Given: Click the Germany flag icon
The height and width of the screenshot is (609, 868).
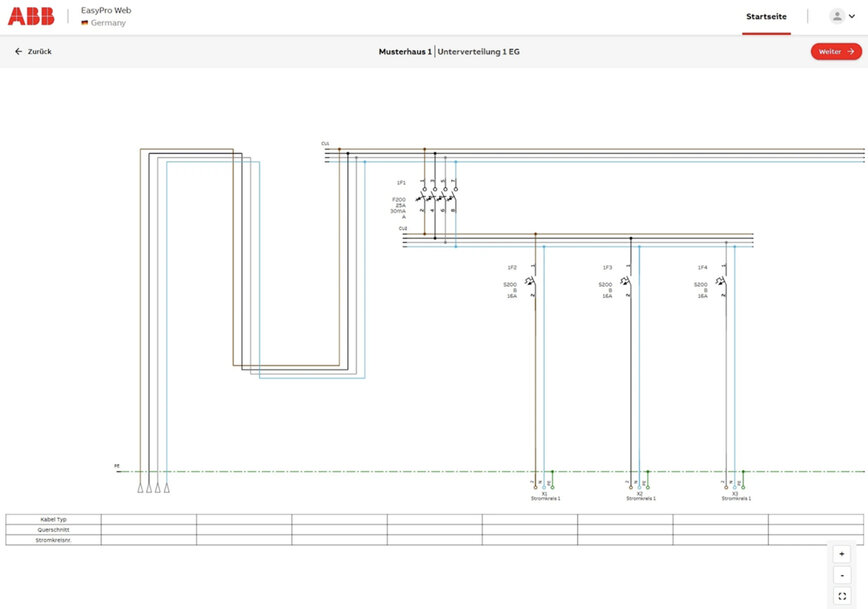Looking at the screenshot, I should tap(85, 23).
